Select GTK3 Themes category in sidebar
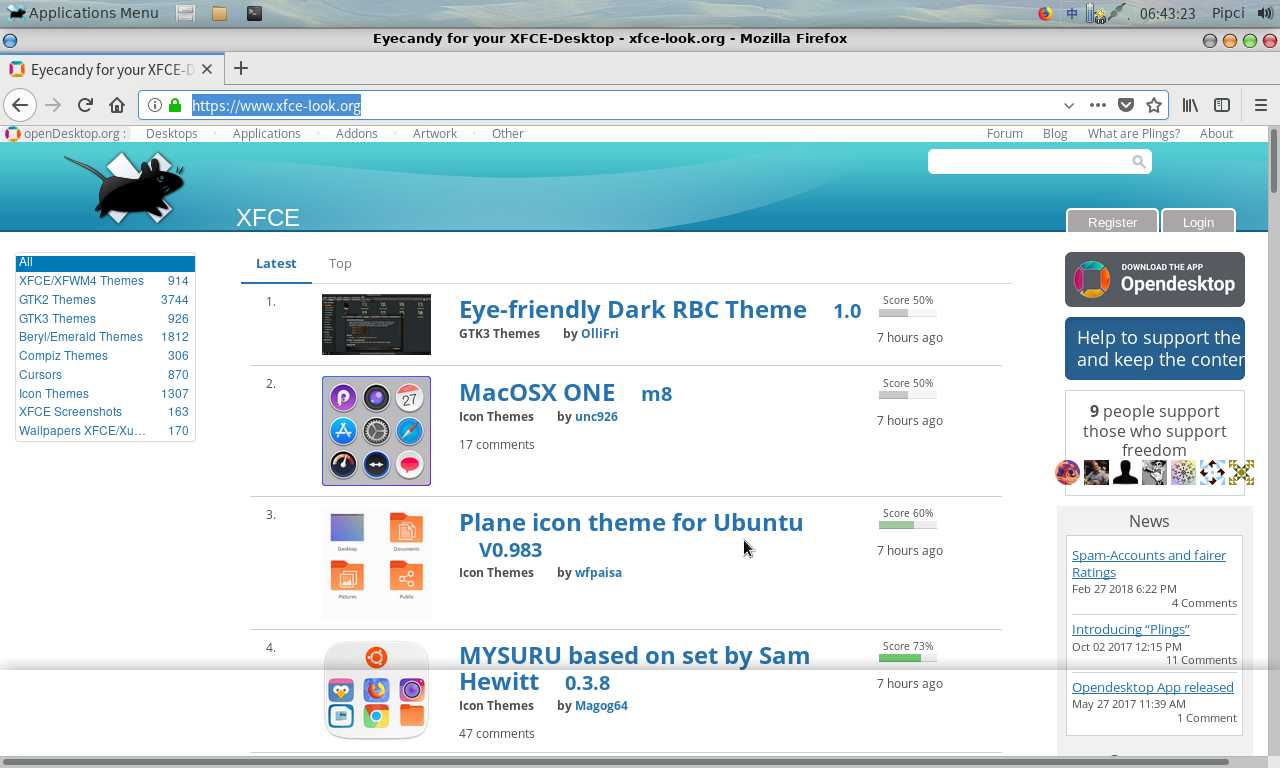 point(105,319)
